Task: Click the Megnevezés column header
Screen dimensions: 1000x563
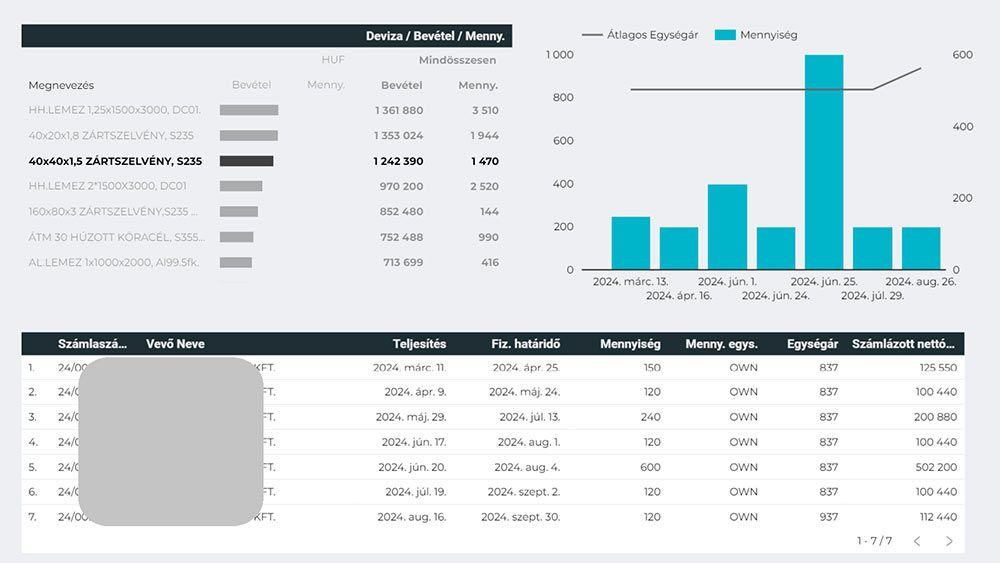Action: (61, 86)
